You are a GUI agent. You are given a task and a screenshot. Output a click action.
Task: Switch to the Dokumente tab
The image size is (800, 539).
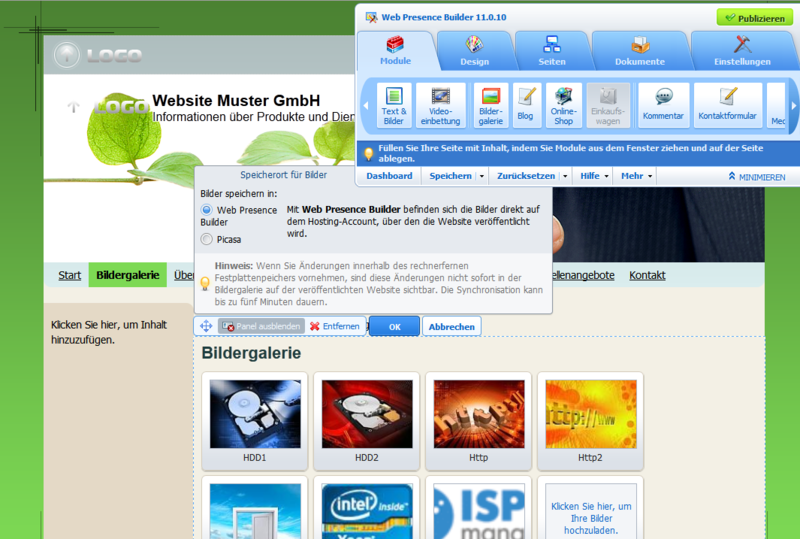pos(640,50)
